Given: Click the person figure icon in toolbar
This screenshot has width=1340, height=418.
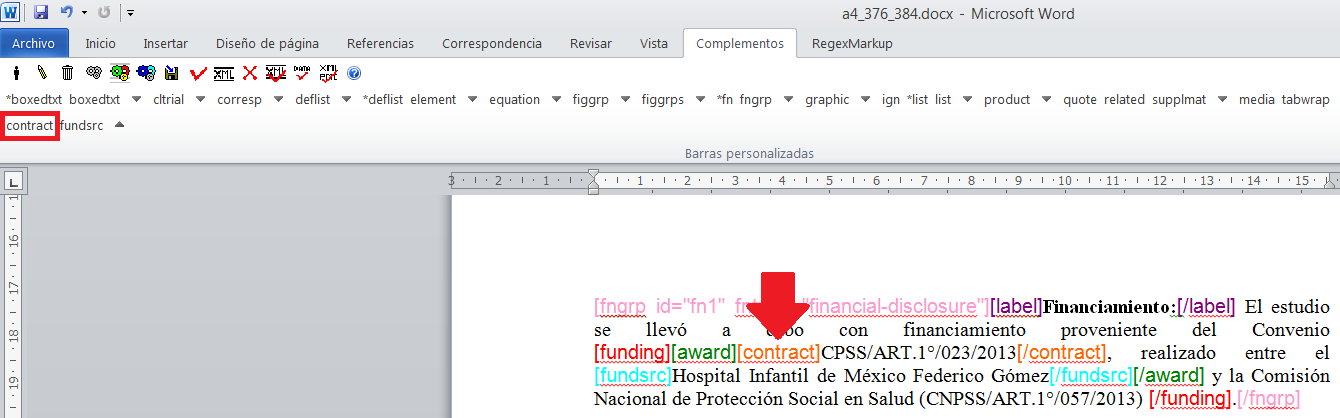Looking at the screenshot, I should click(x=16, y=73).
